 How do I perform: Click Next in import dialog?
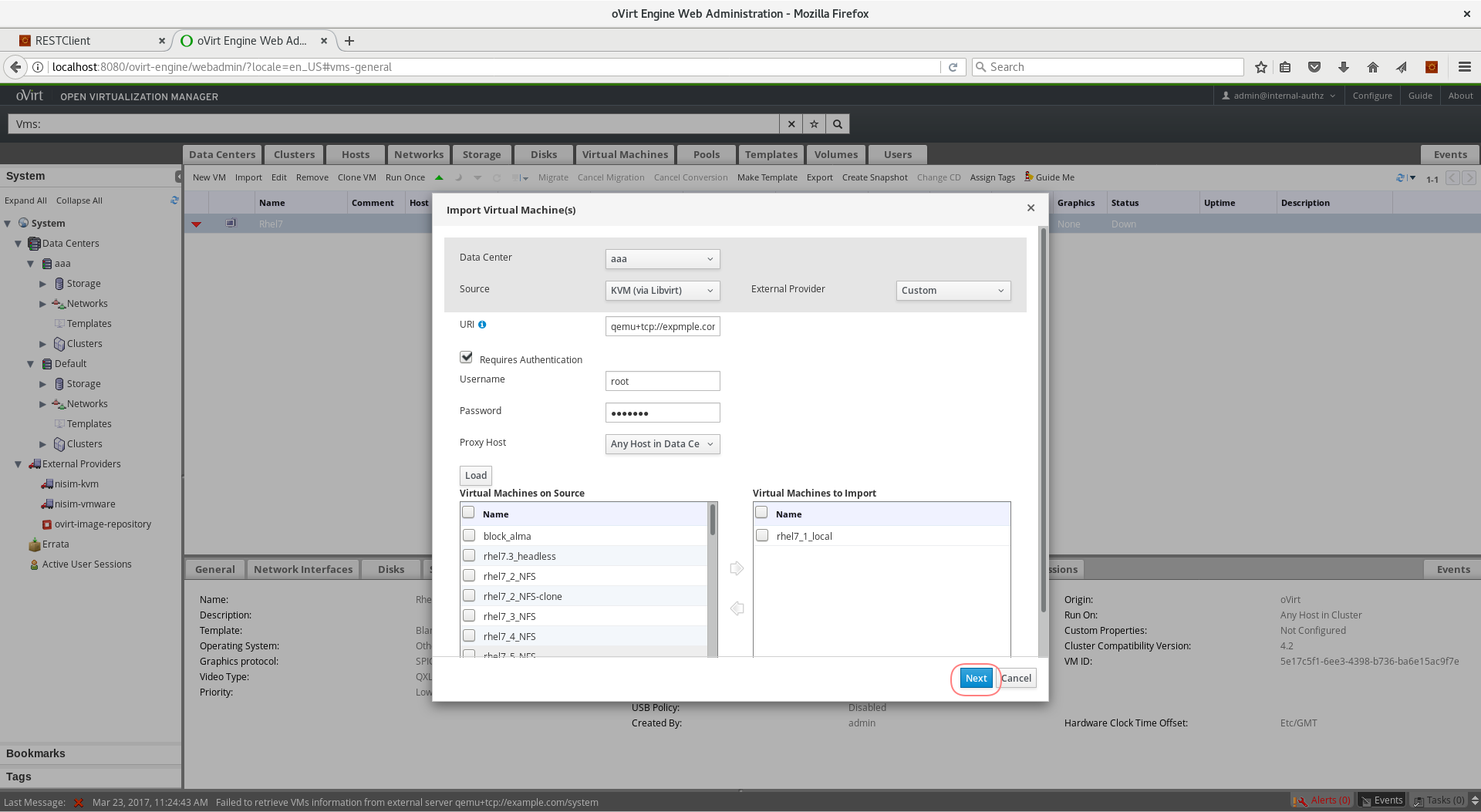[x=976, y=679]
